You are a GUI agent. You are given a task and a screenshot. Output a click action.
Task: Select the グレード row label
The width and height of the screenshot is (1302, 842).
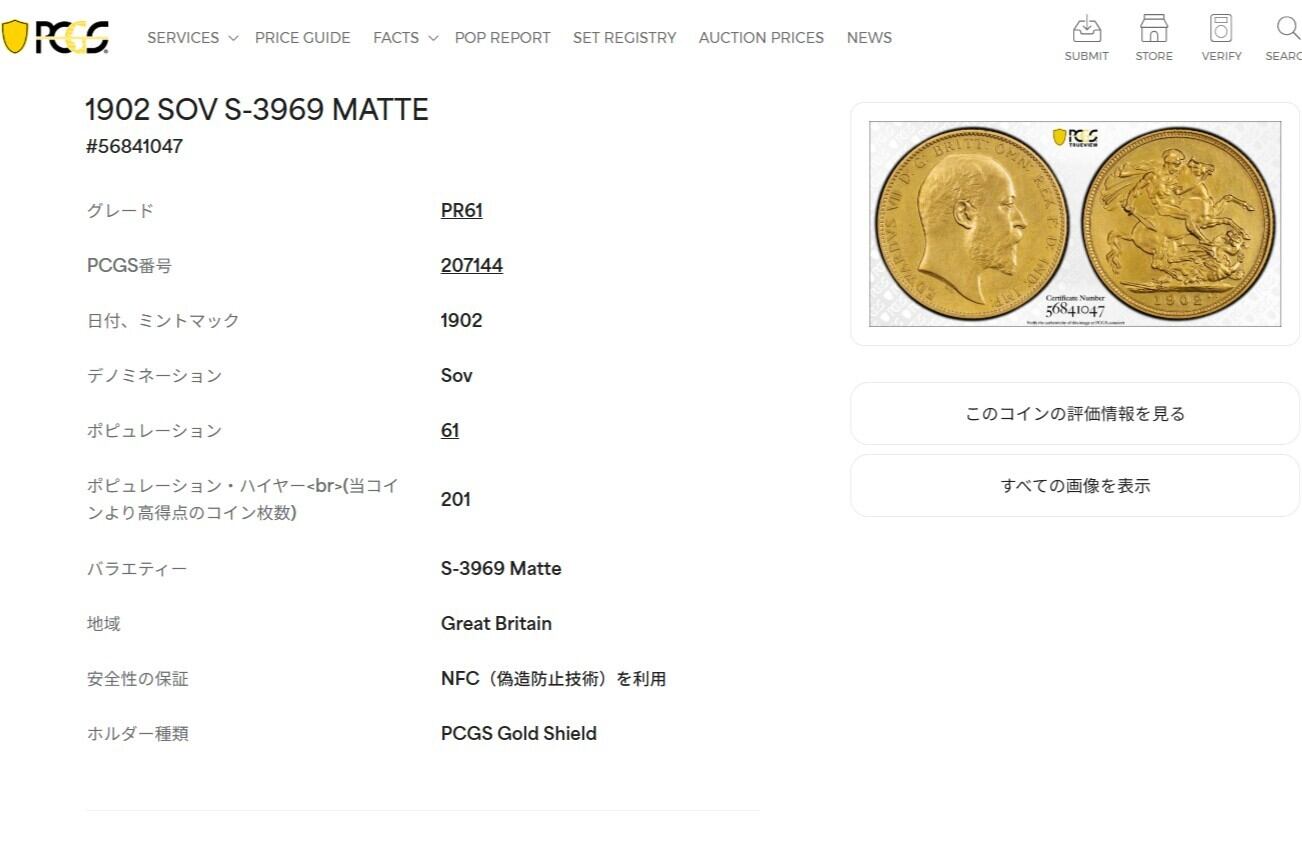(121, 210)
